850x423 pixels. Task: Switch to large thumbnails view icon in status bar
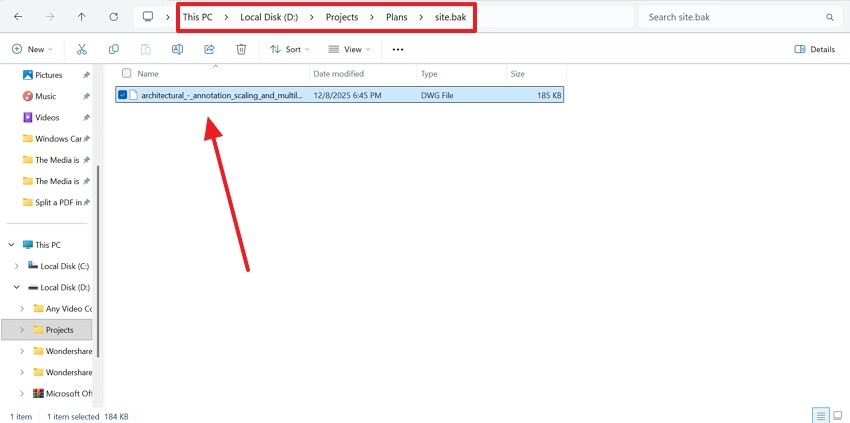tap(837, 416)
